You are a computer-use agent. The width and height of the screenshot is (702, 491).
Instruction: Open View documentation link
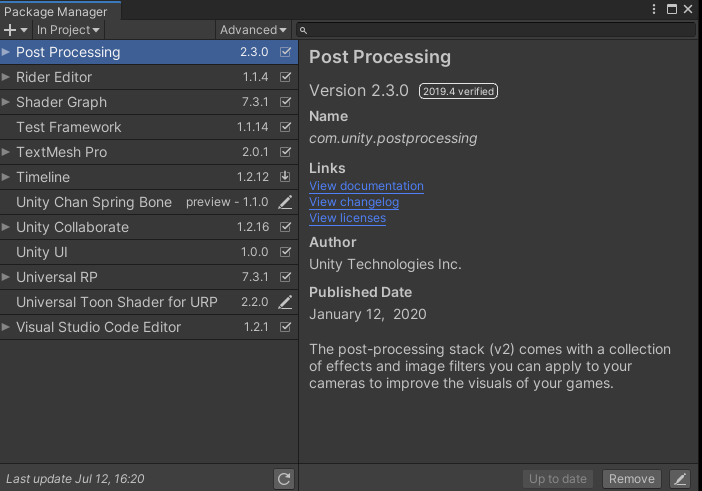[x=366, y=186]
